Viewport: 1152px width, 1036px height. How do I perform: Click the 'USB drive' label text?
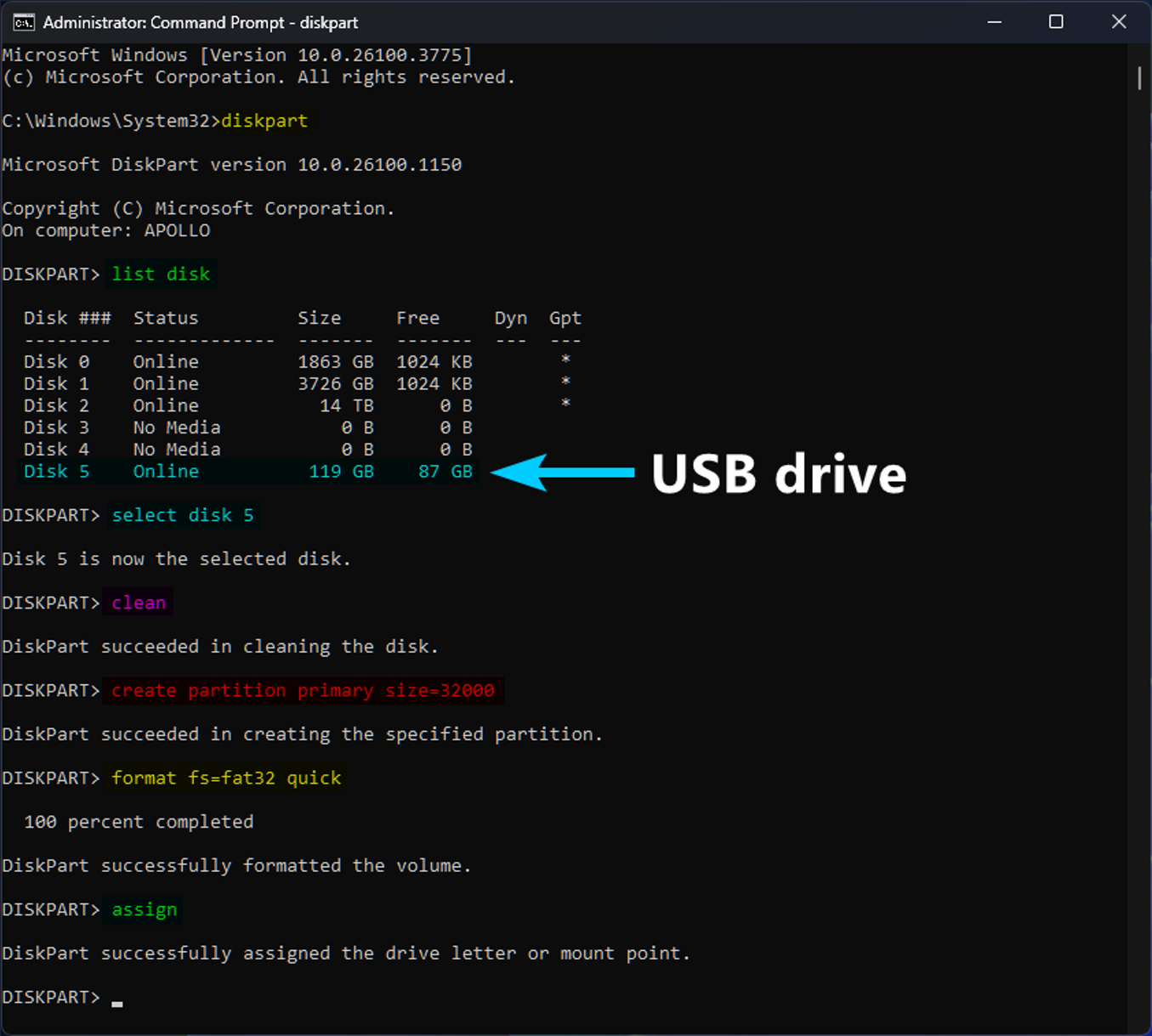pos(779,474)
